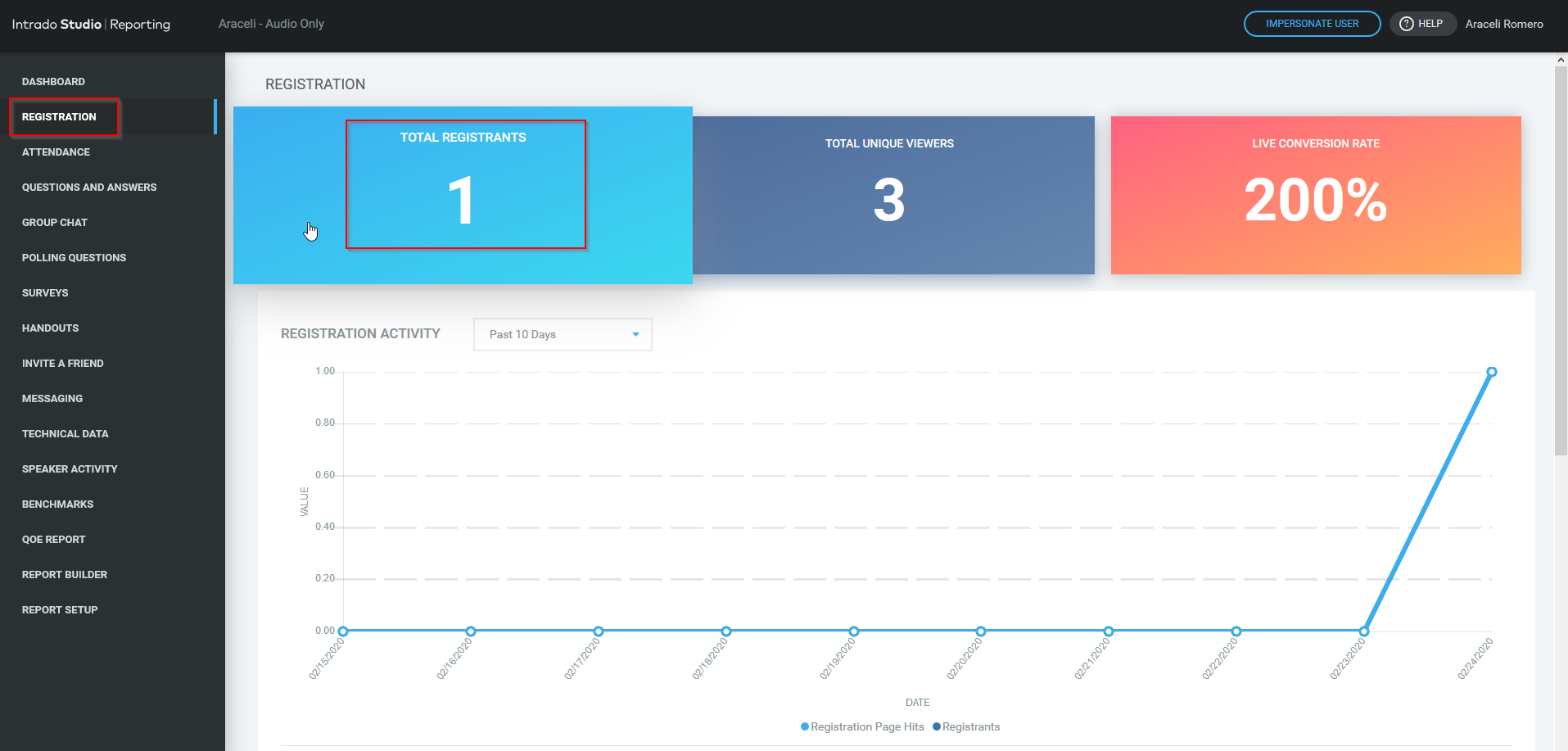Click the 02/24/2020 data point on chart
The width and height of the screenshot is (1568, 751).
tap(1492, 372)
